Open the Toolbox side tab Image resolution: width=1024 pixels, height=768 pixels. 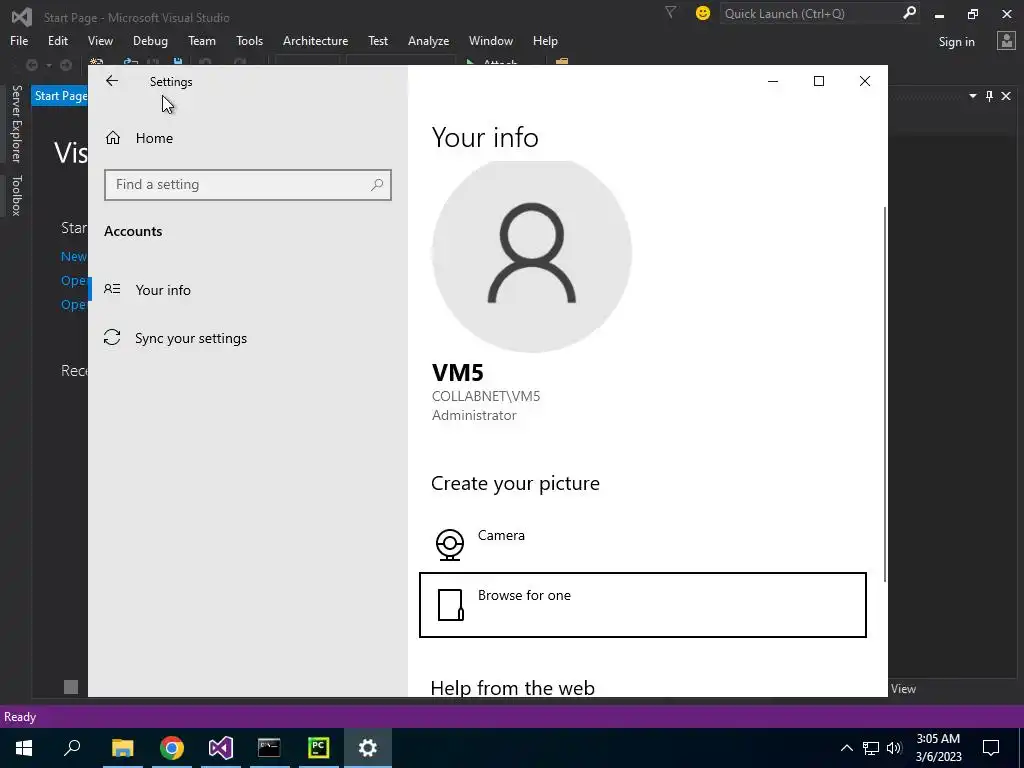point(16,195)
